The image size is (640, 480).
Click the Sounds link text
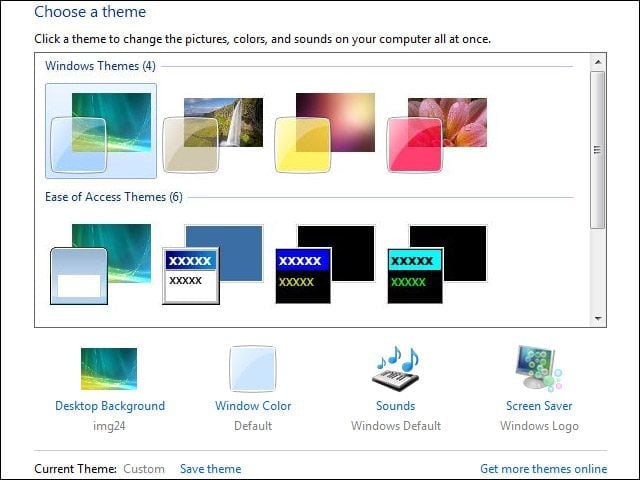coord(396,406)
